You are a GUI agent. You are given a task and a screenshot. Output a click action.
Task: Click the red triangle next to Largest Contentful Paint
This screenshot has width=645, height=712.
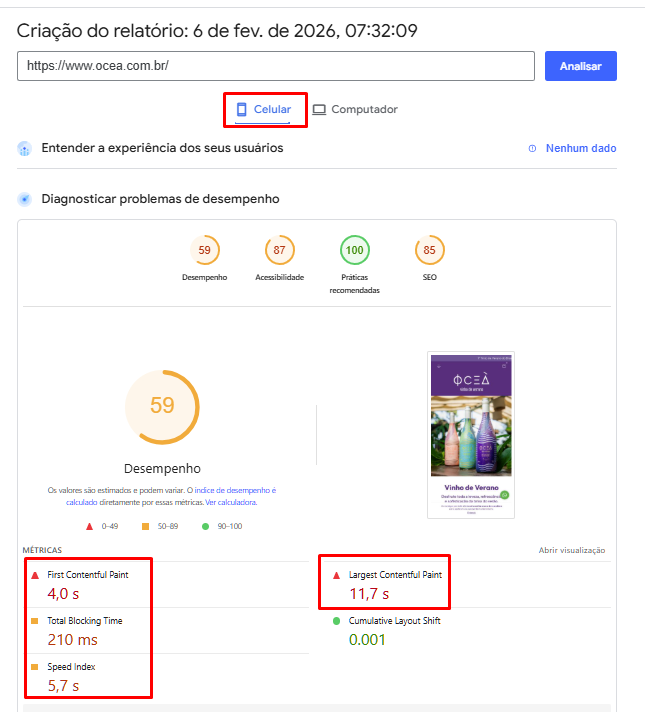(x=335, y=576)
